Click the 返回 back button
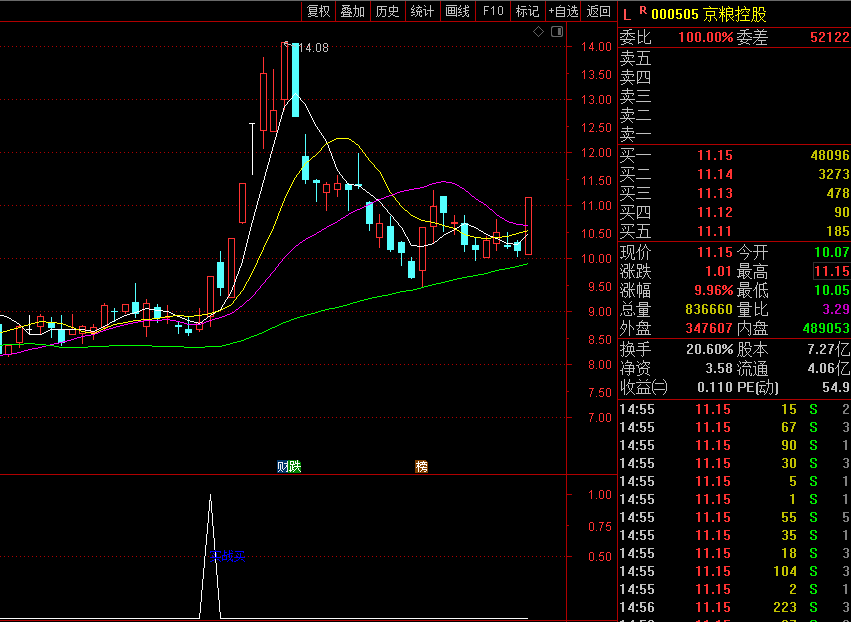The width and height of the screenshot is (851, 622). pos(599,11)
